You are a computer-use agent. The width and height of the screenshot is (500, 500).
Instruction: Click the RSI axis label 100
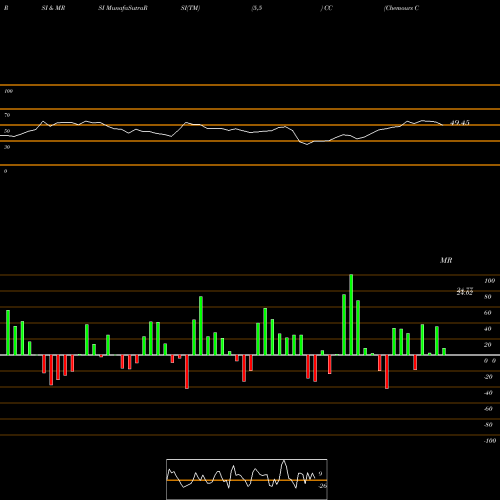8,91
